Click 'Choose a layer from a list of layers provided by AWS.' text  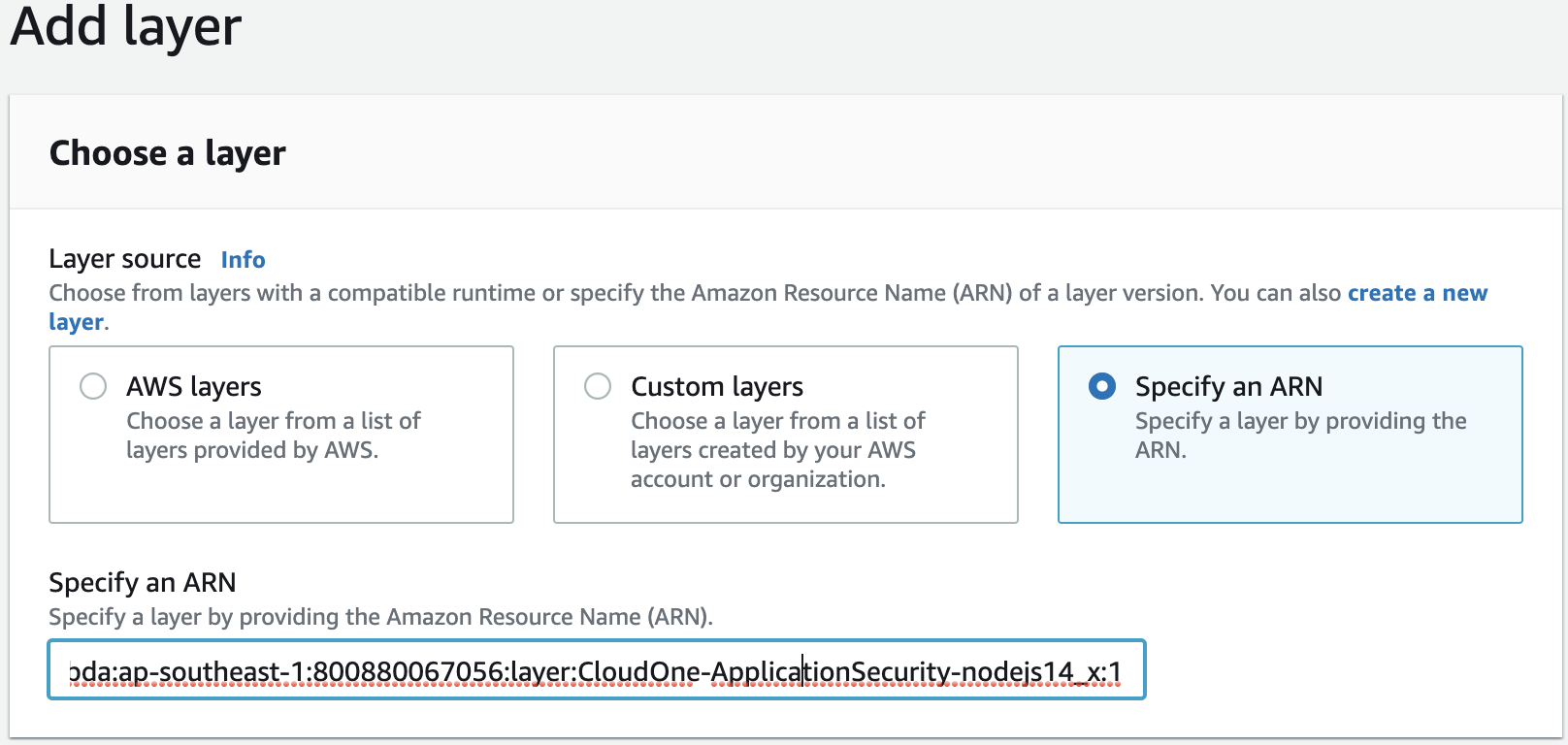click(x=274, y=436)
